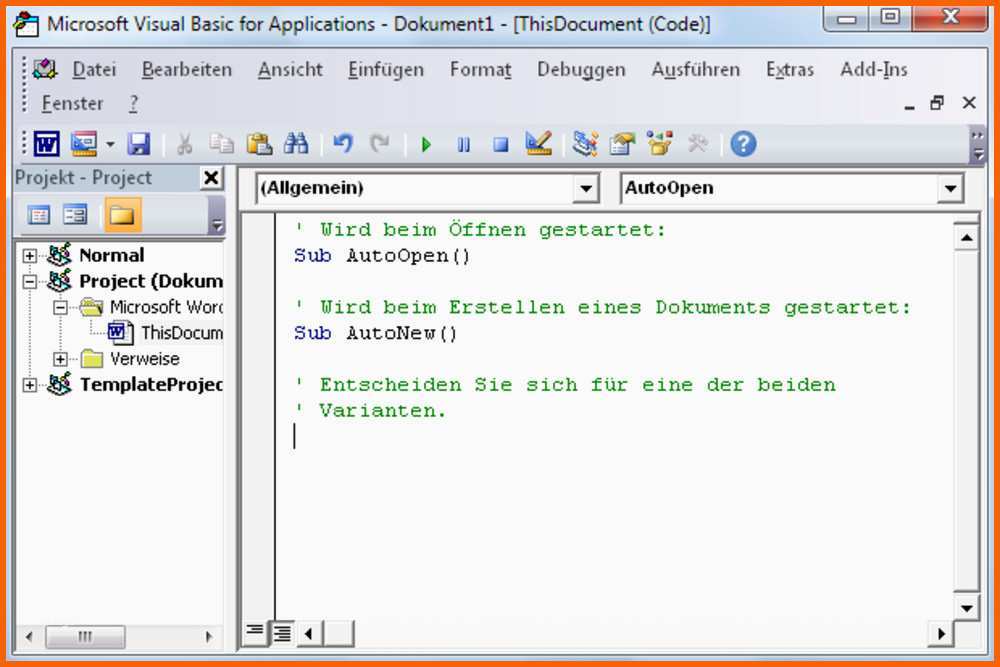Click the Save floppy disk icon
This screenshot has height=667, width=1000.
[x=139, y=144]
